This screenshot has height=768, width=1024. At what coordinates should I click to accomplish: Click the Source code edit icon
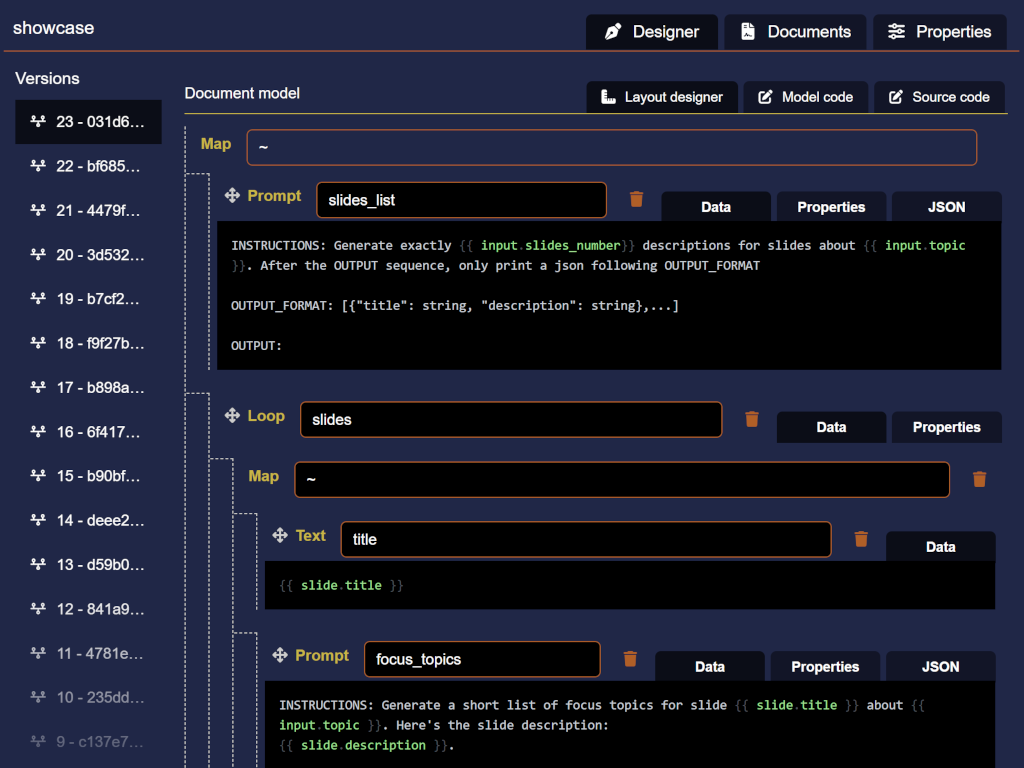[895, 97]
